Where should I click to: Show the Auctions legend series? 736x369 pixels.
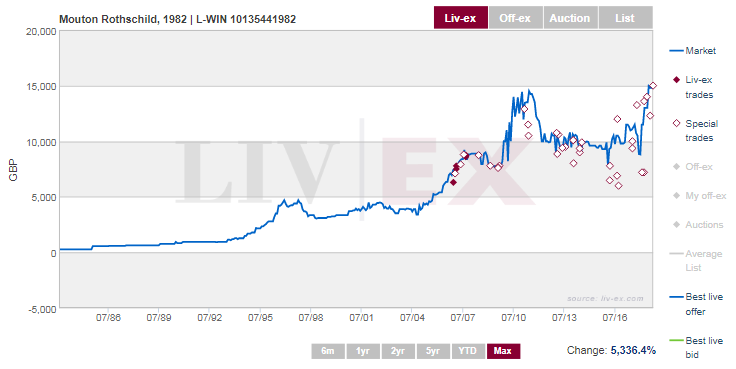[x=704, y=225]
